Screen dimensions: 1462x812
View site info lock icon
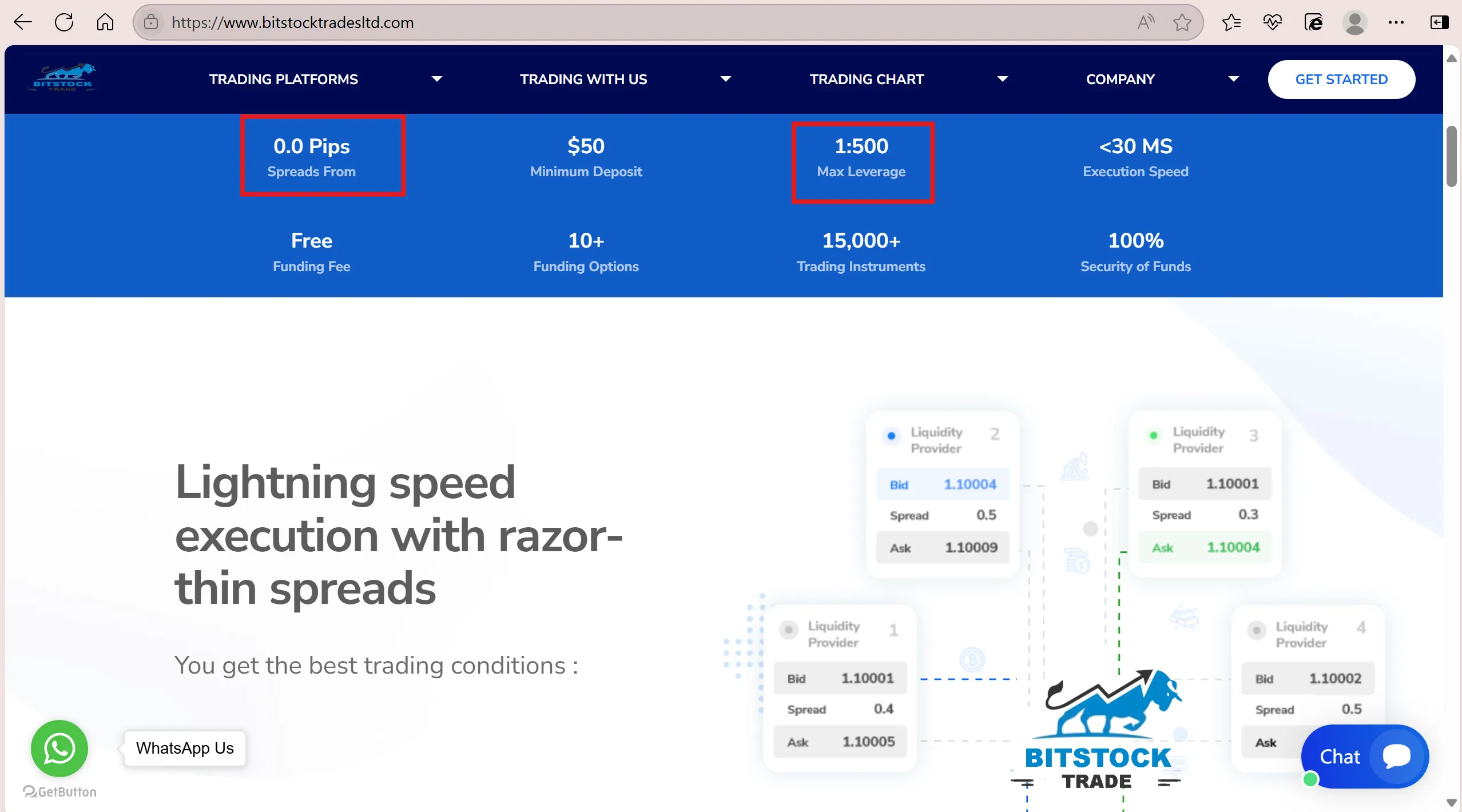coord(151,22)
